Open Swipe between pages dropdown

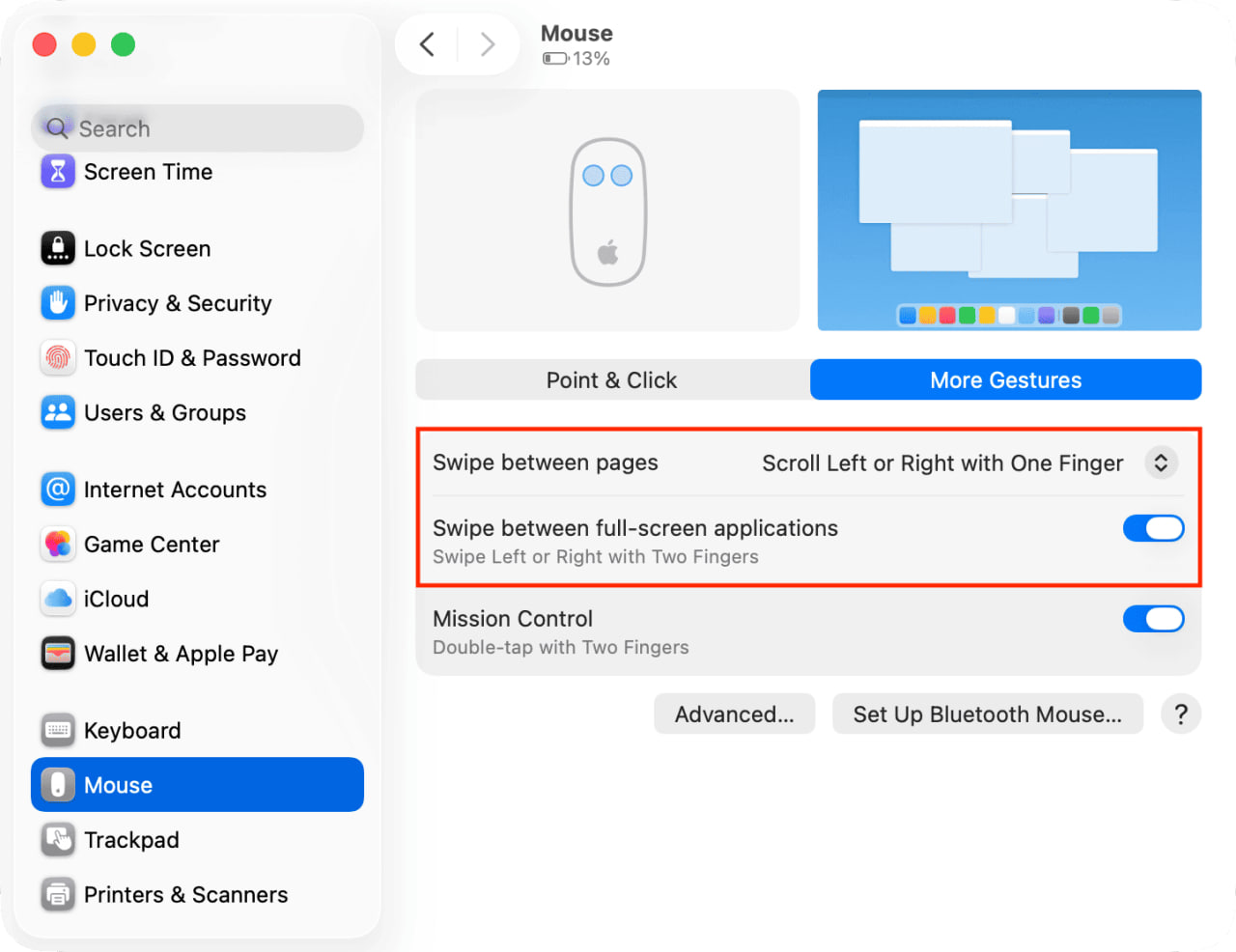click(x=1161, y=463)
